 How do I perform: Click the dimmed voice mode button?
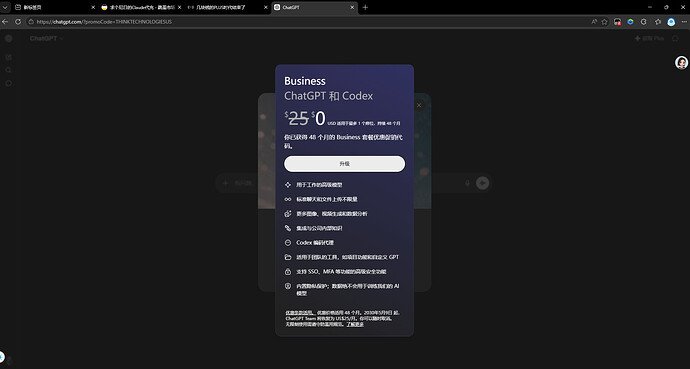tap(483, 183)
